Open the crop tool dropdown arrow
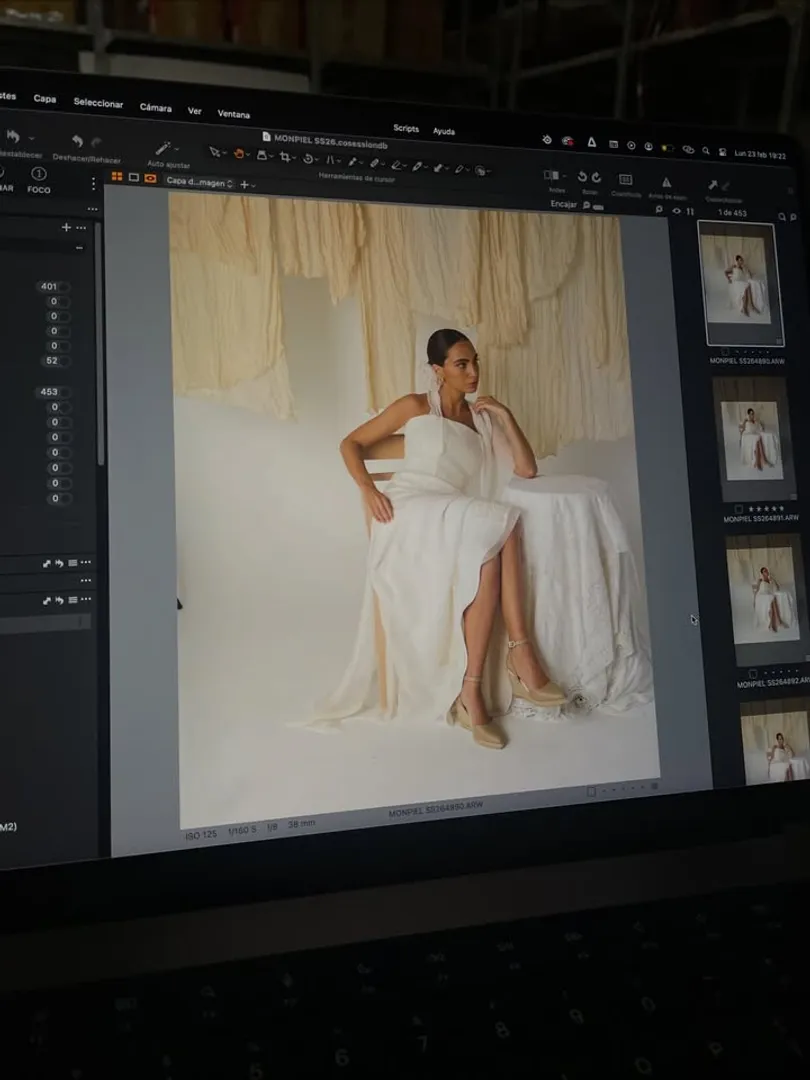This screenshot has height=1080, width=810. pyautogui.click(x=293, y=158)
